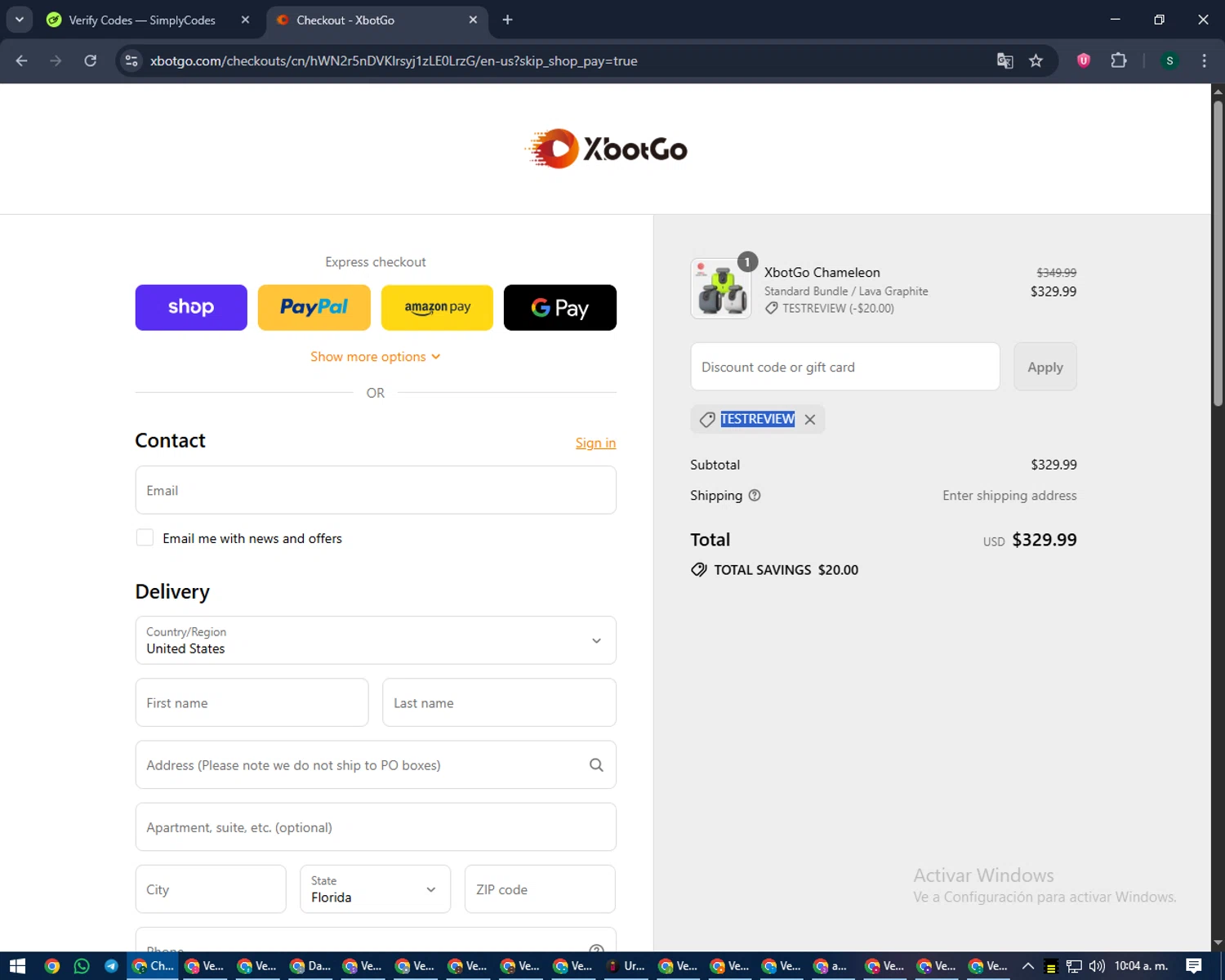Image resolution: width=1225 pixels, height=980 pixels.
Task: Click the Last name field
Action: click(499, 702)
